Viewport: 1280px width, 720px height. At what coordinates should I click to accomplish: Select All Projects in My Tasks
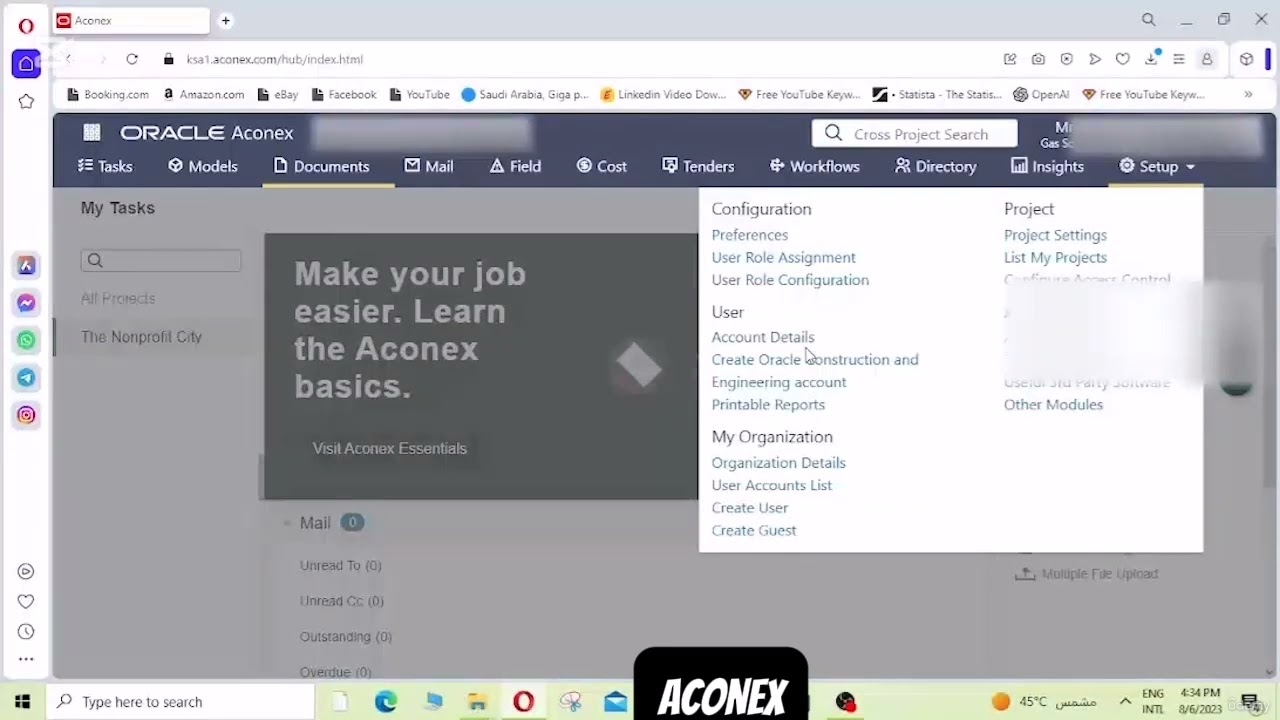[118, 298]
